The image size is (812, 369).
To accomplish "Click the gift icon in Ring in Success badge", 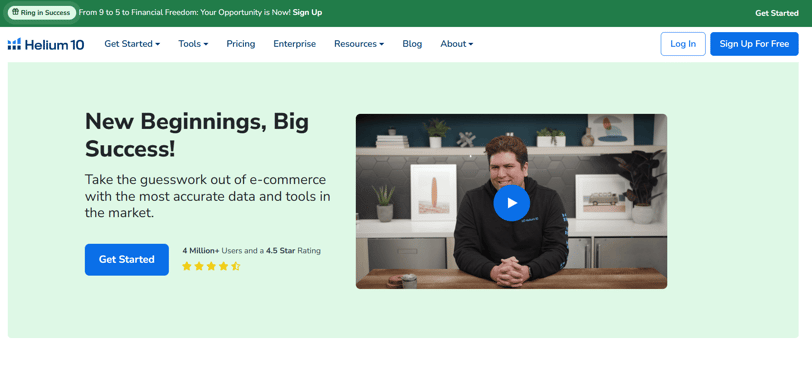I will pos(16,12).
